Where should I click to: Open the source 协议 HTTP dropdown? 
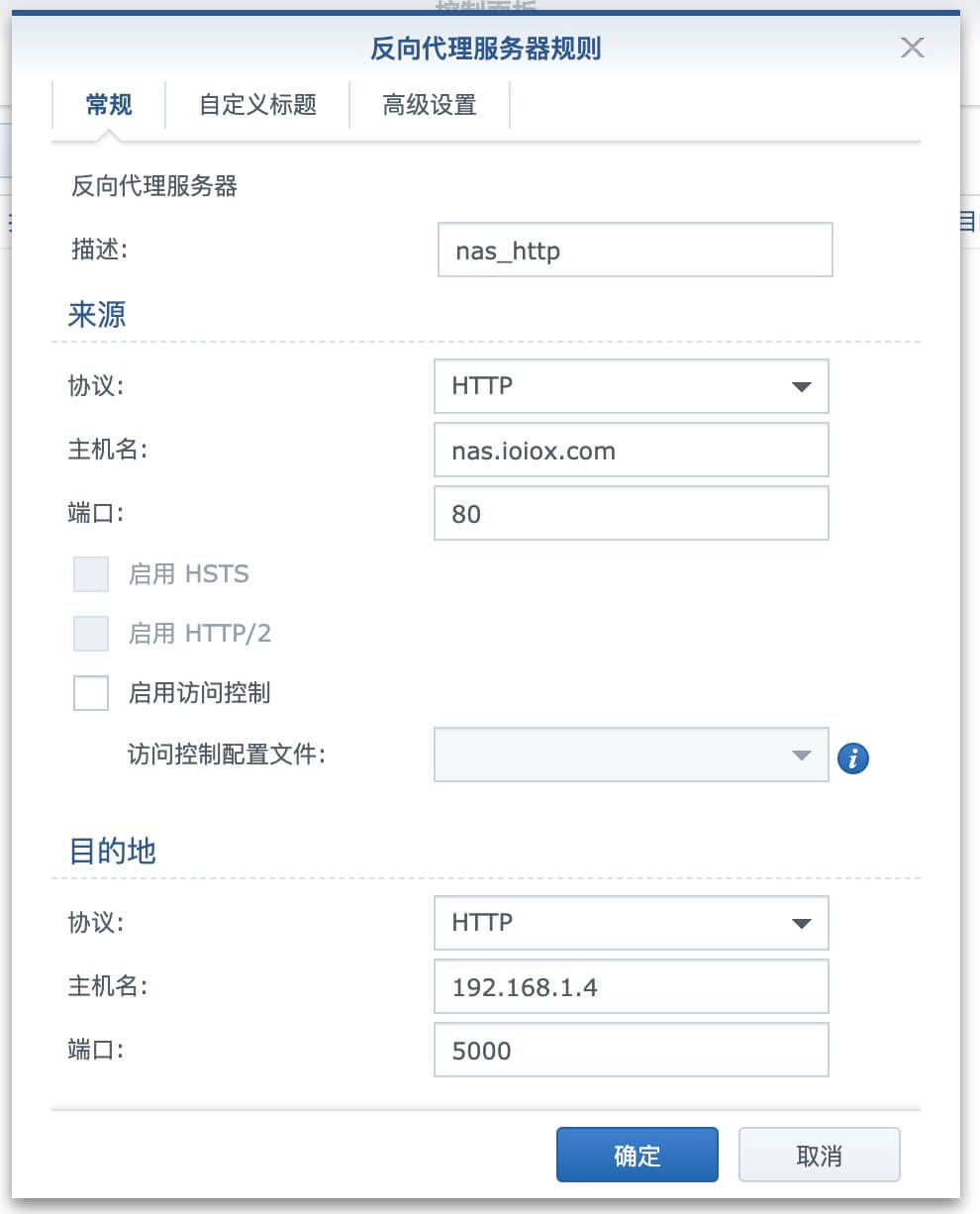(631, 386)
